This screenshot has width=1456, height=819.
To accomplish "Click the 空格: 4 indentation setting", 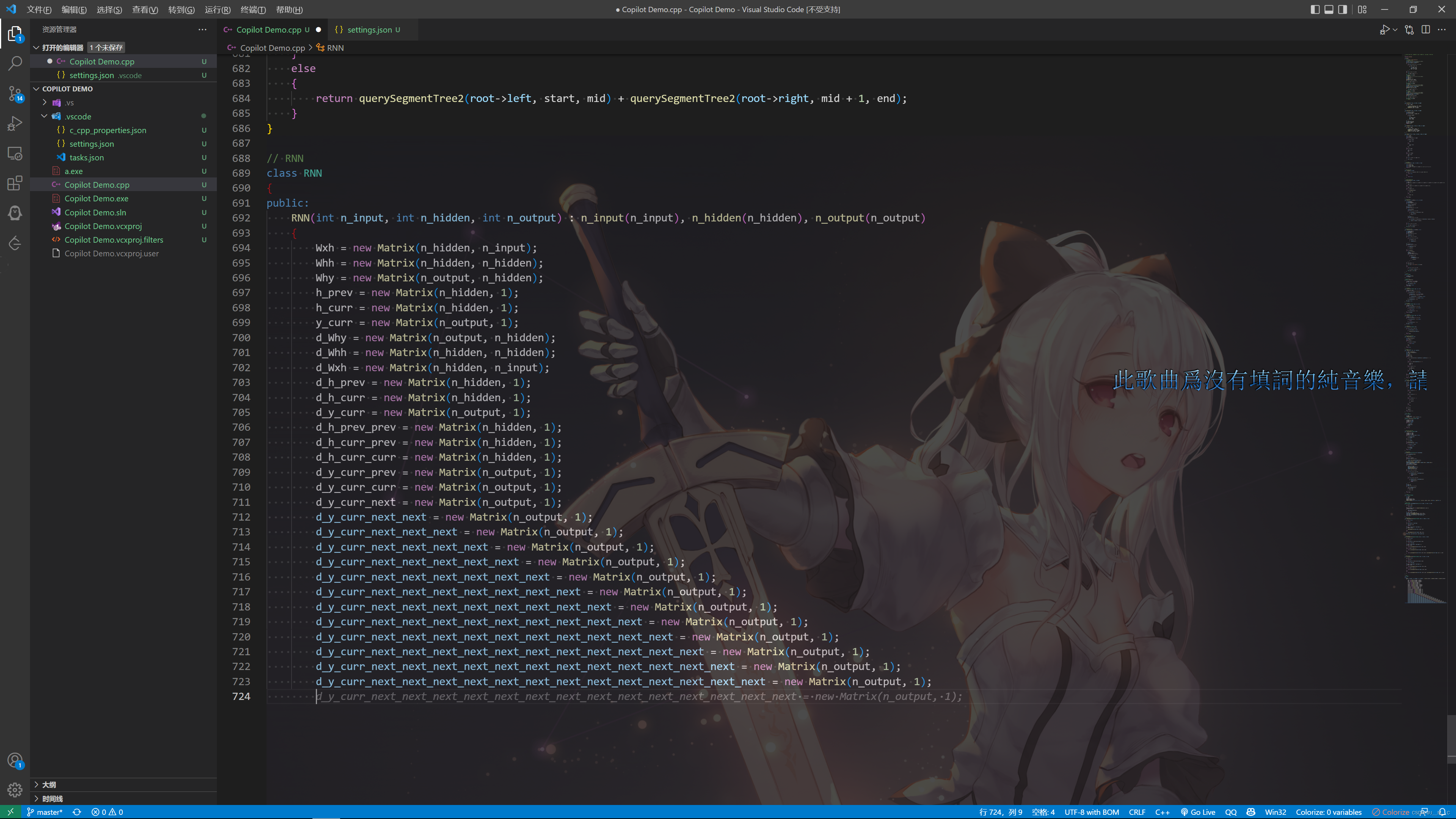I will (1043, 812).
